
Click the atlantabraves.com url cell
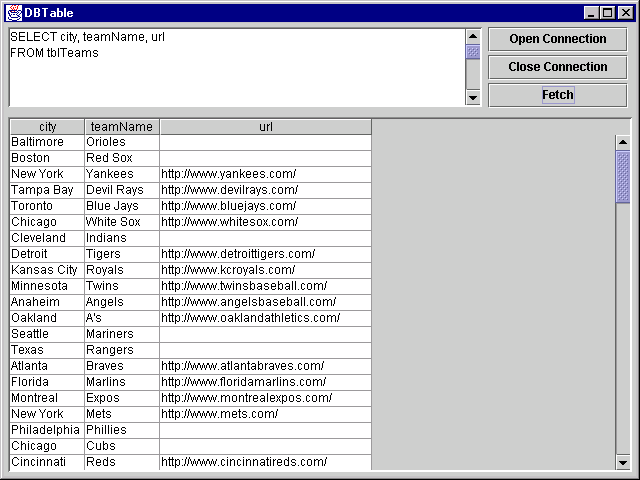tap(266, 366)
